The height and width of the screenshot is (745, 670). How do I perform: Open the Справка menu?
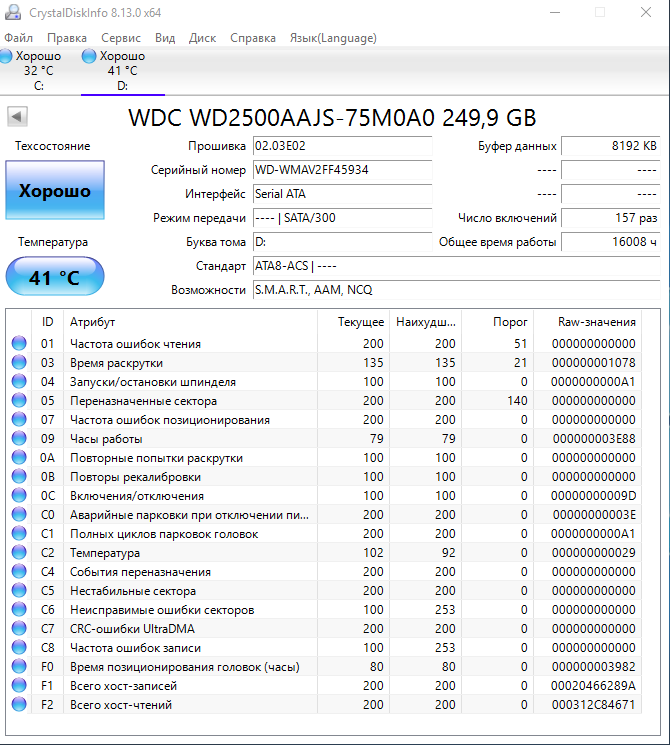253,38
